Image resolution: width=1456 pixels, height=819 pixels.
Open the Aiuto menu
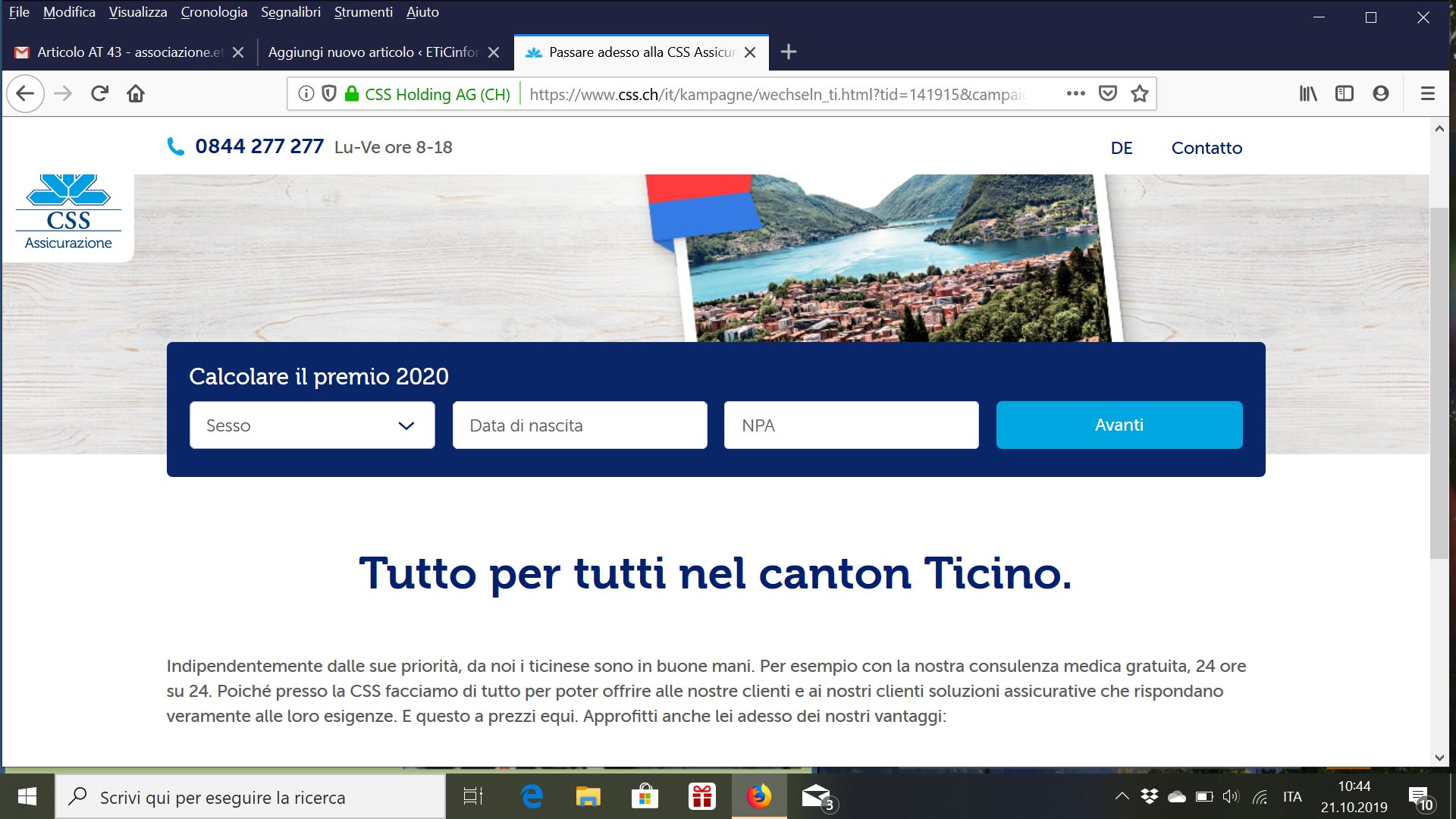[x=422, y=12]
